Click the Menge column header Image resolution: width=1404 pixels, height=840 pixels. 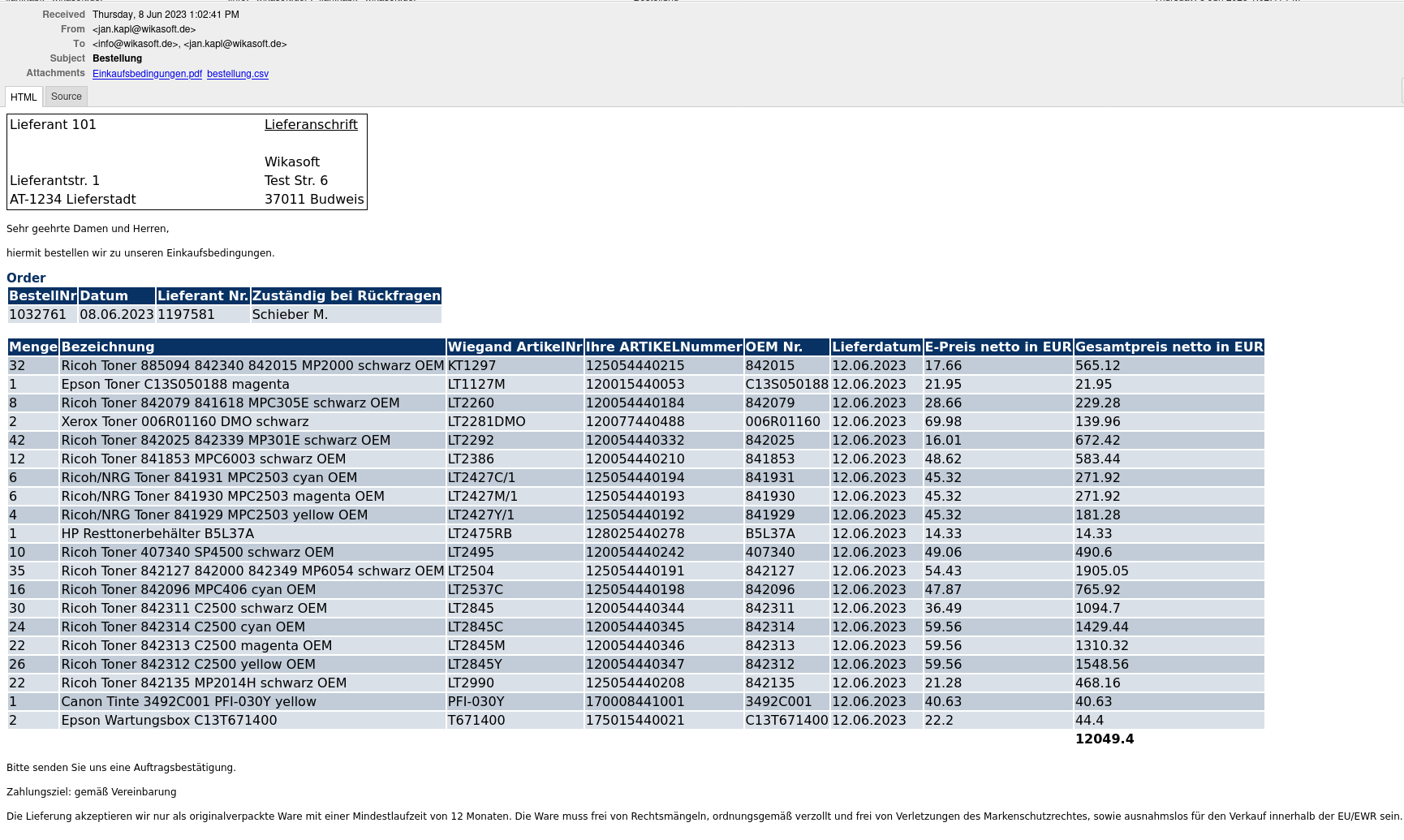coord(33,347)
